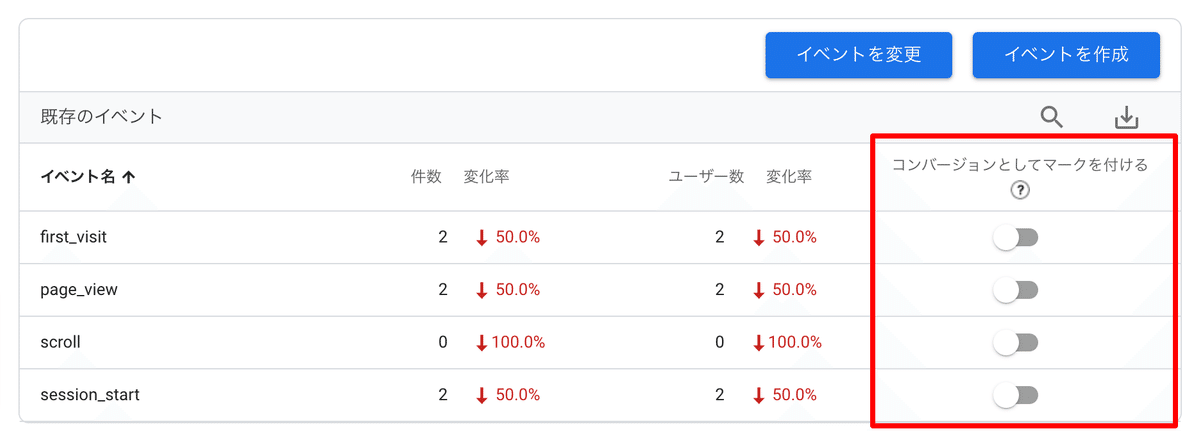Click the help question mark icon
This screenshot has width=1200, height=431.
pos(1020,190)
